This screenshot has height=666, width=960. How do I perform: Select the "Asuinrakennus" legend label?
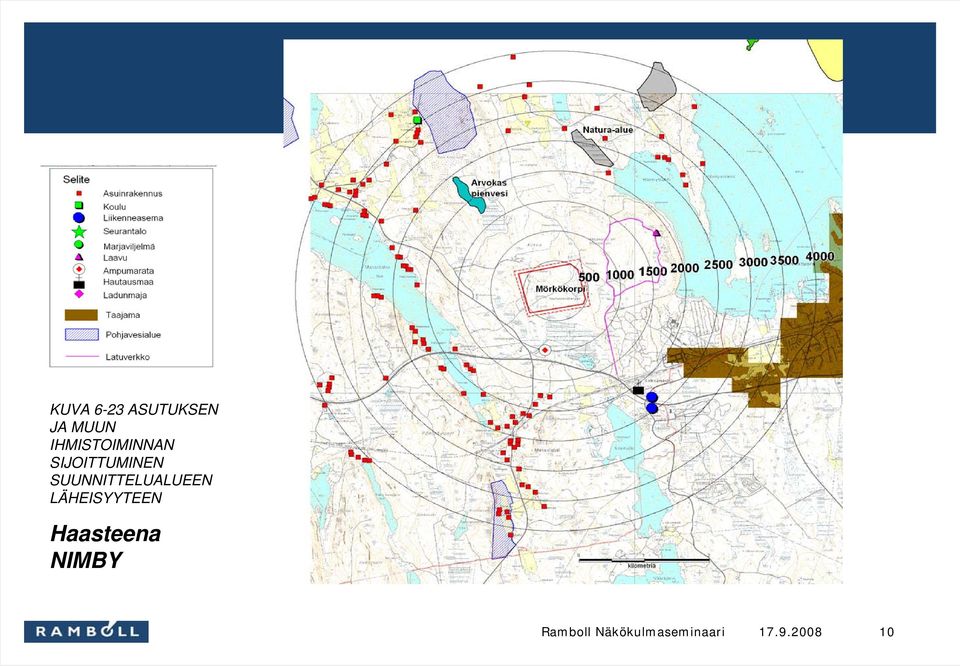pos(133,193)
